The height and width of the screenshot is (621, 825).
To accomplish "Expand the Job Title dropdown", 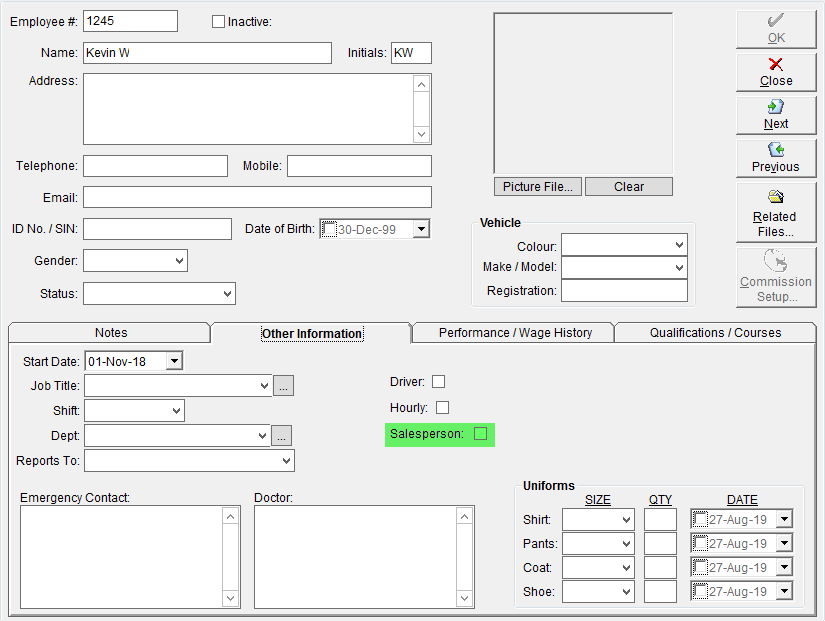I will (264, 386).
